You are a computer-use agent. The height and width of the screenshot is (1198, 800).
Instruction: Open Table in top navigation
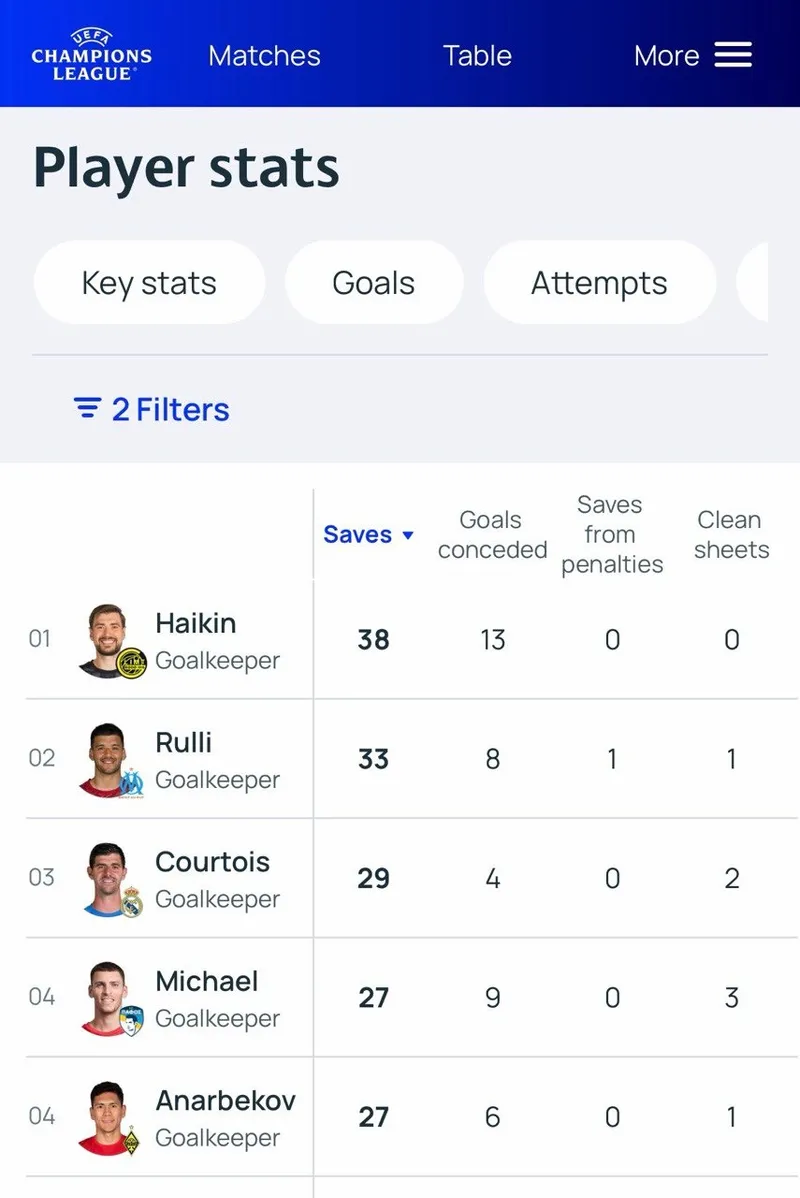(x=477, y=56)
